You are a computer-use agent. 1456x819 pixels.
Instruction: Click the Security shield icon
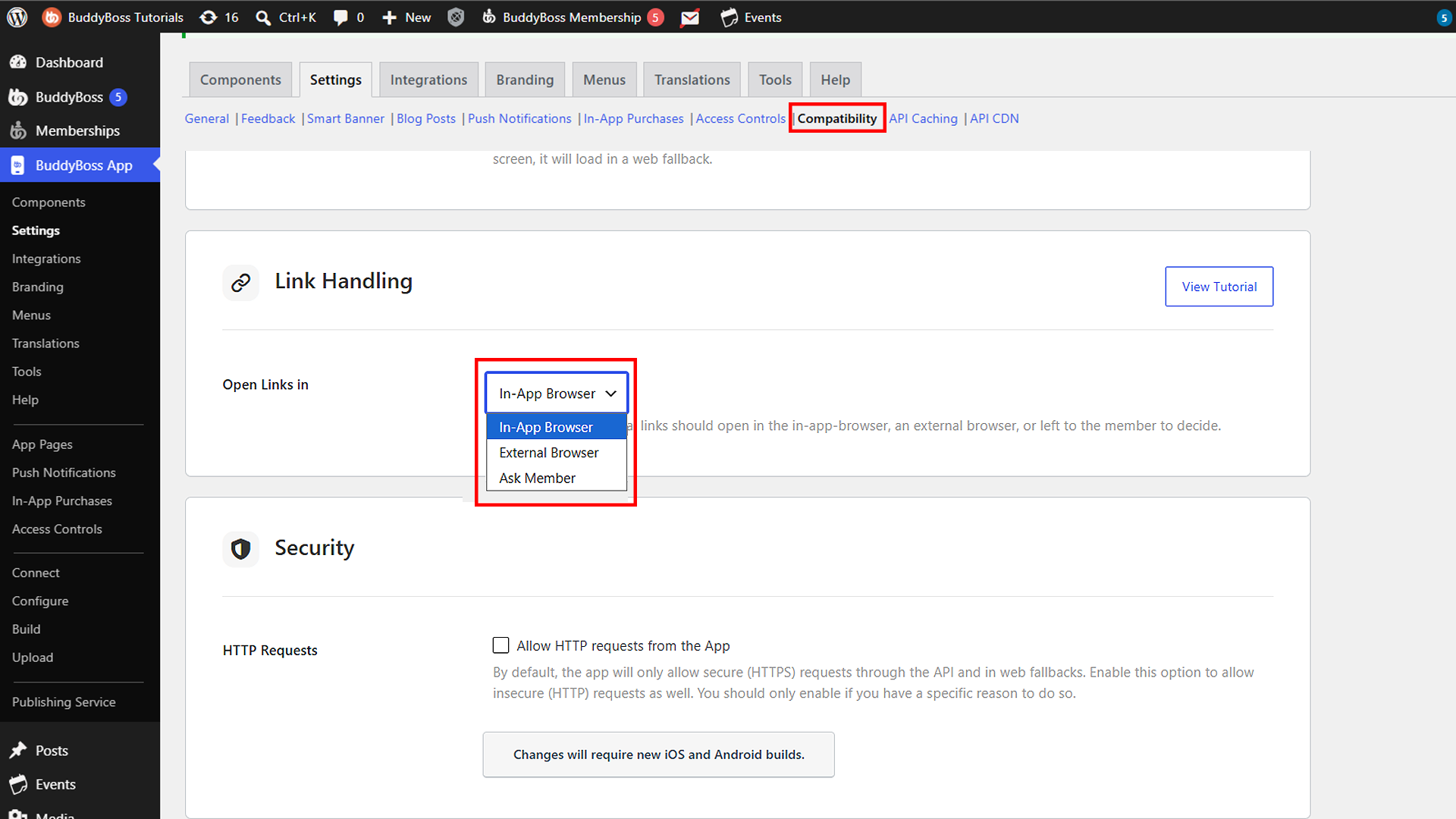[240, 549]
